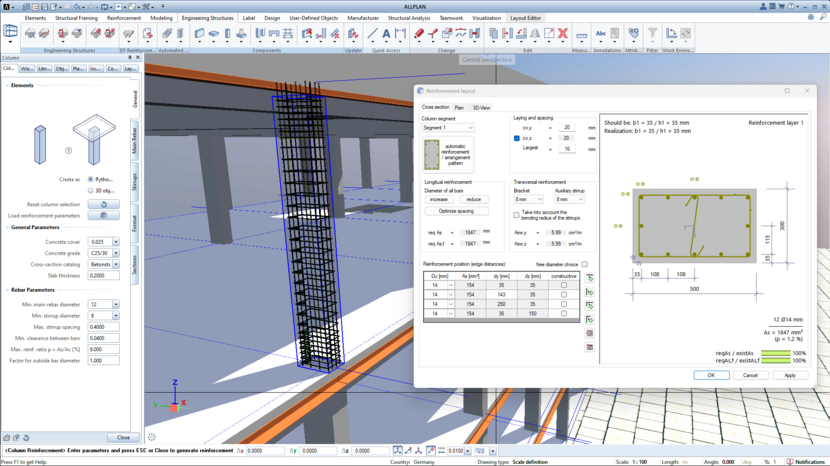830x466 pixels.
Task: Click the red X delete tool in ribbon
Action: click(x=563, y=34)
